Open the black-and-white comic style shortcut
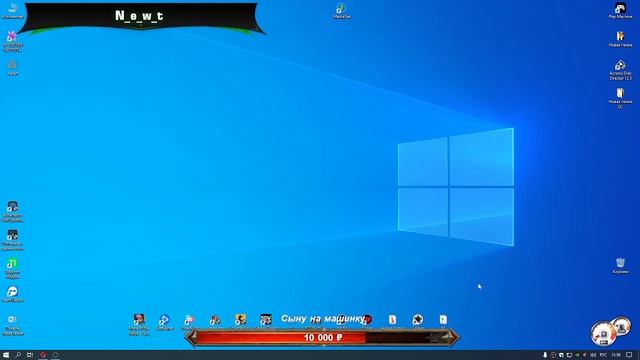This screenshot has height=360, width=640. click(x=266, y=321)
